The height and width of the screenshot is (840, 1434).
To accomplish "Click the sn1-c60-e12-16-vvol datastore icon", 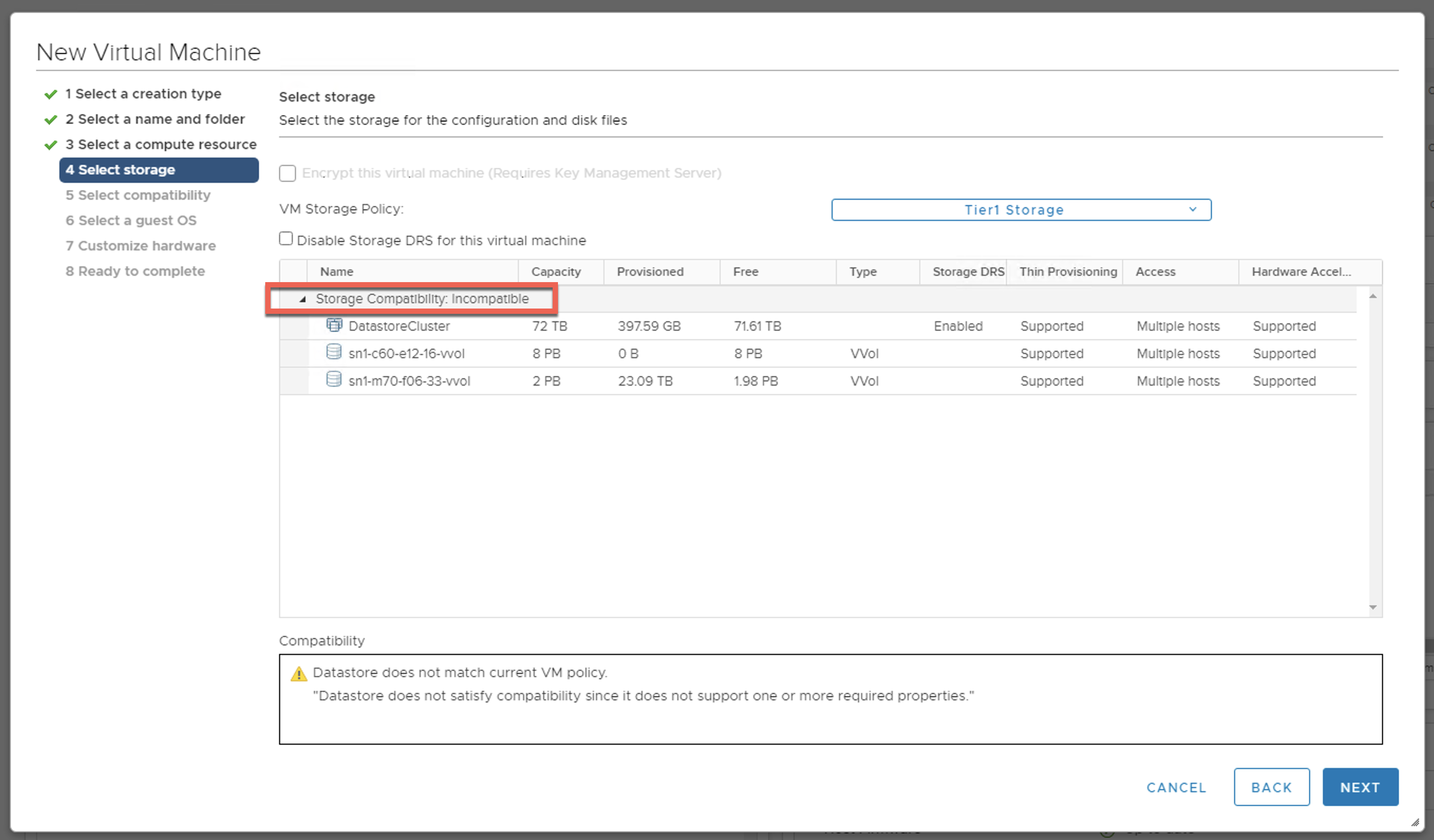I will [334, 352].
